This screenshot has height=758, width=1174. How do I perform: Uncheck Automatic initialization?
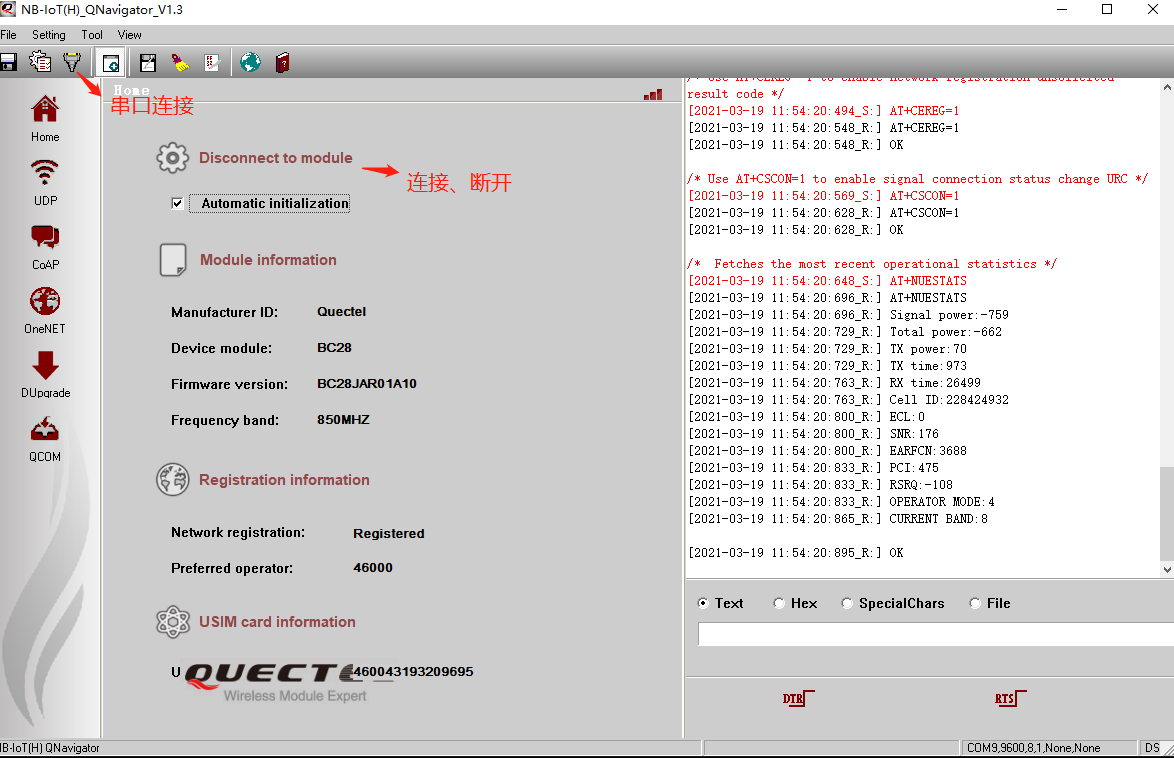tap(177, 203)
